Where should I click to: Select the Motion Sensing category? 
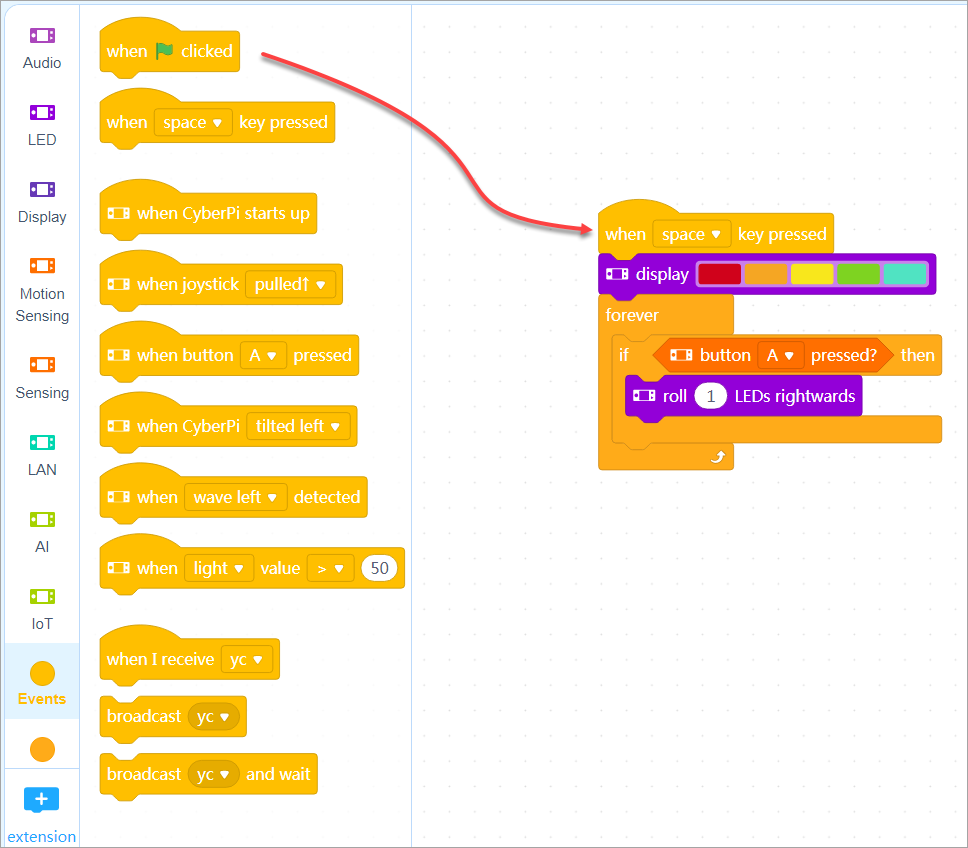pos(42,290)
